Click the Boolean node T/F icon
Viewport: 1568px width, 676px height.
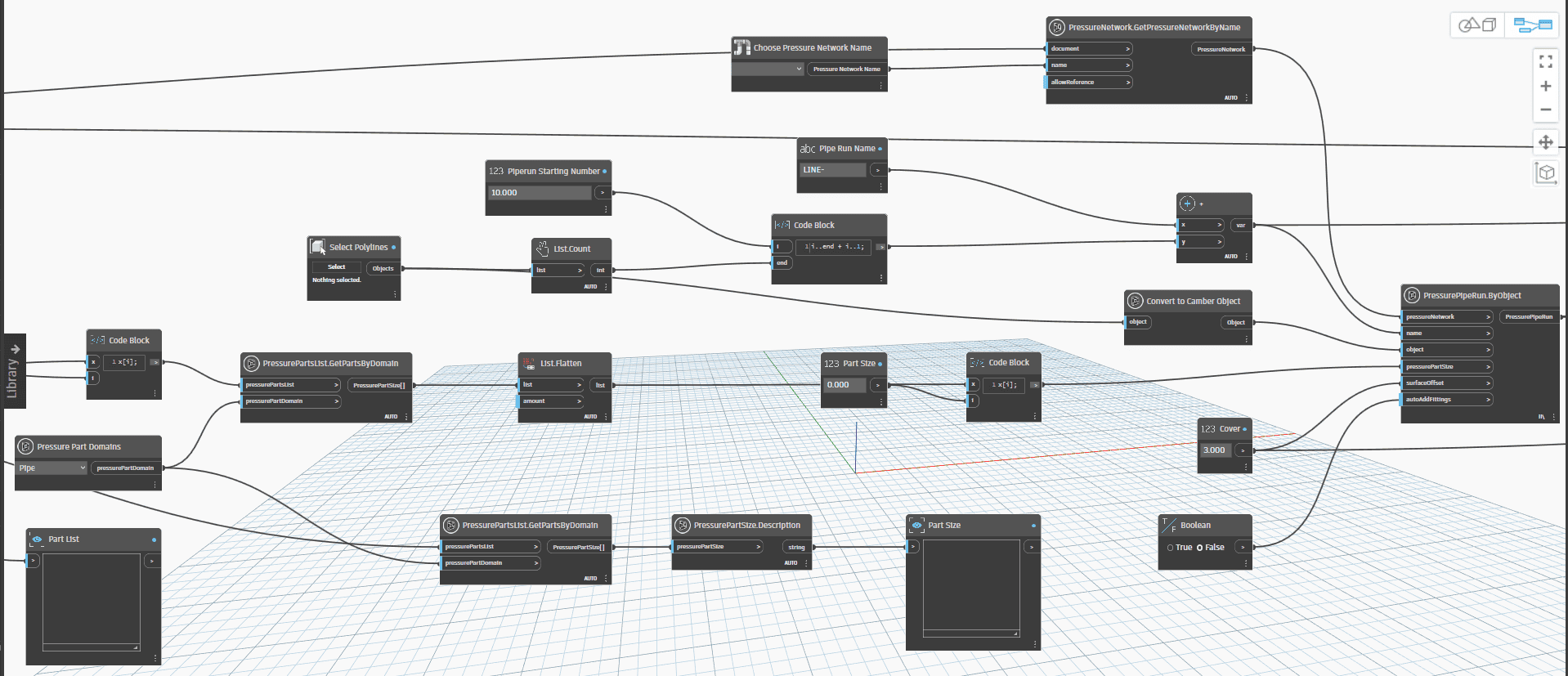1169,525
